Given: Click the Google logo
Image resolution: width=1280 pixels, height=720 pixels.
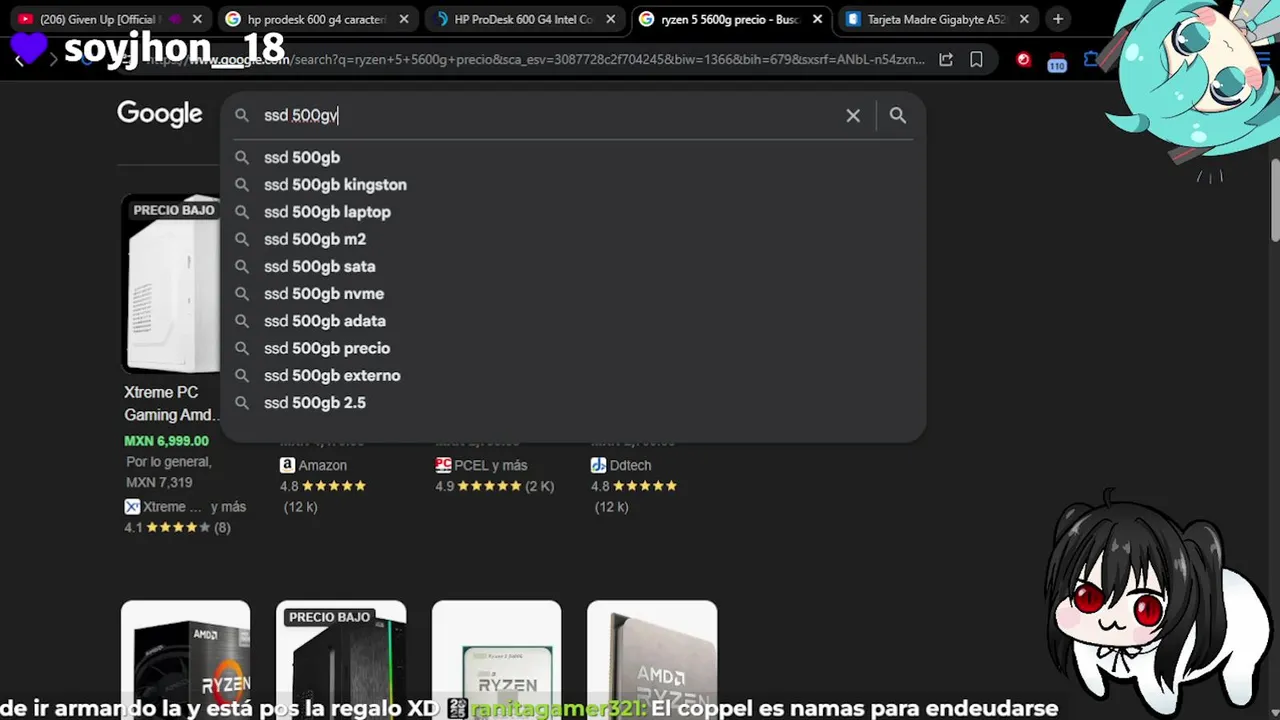Looking at the screenshot, I should [x=160, y=114].
